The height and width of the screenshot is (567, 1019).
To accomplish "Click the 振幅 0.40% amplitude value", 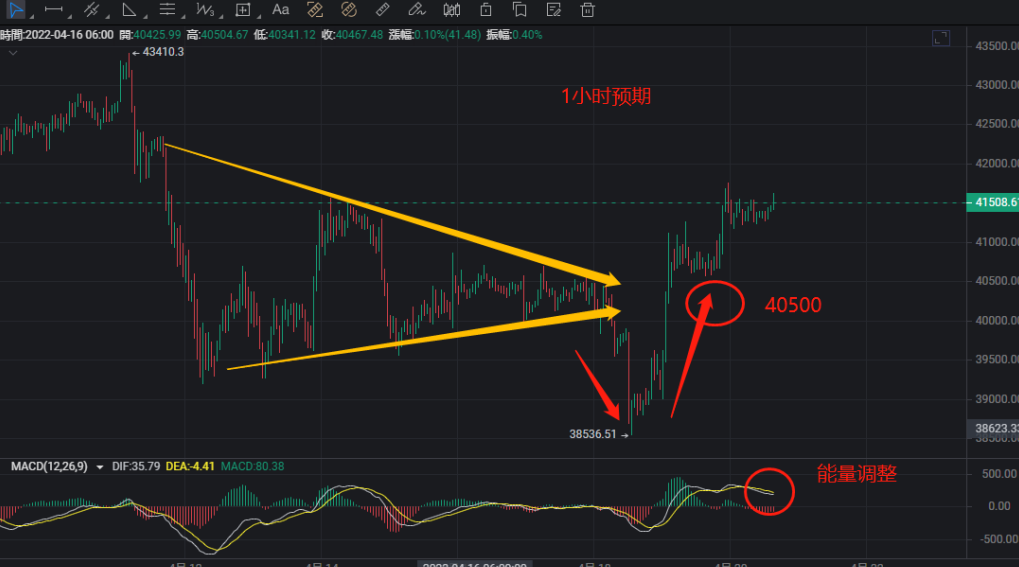I will click(514, 34).
